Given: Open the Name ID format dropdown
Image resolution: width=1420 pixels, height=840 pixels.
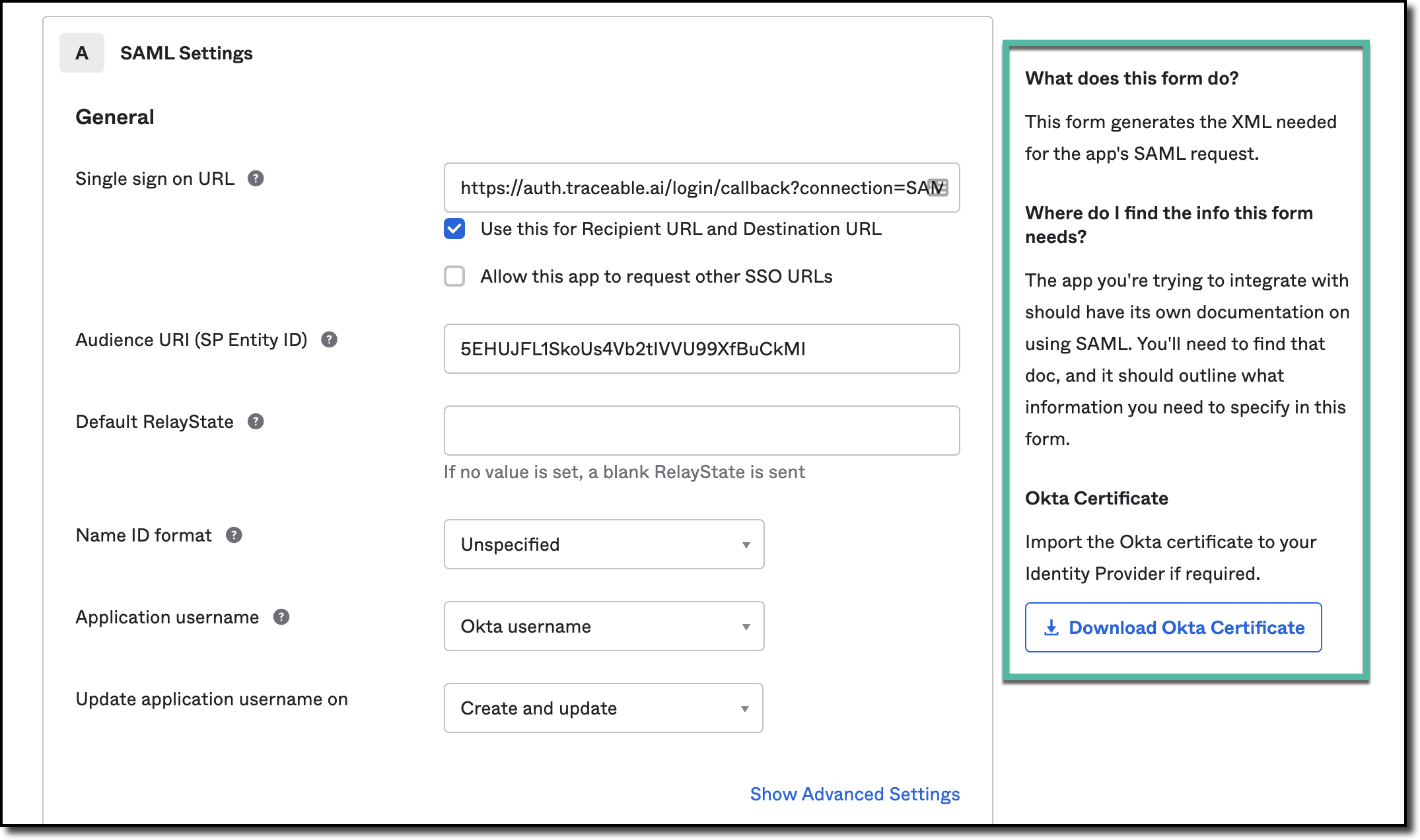Looking at the screenshot, I should [604, 544].
